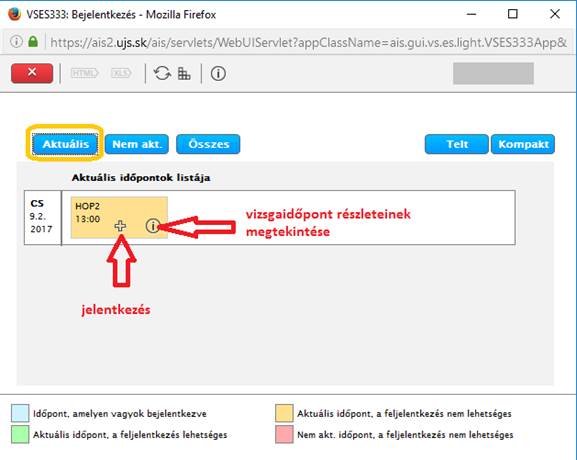Click the green padlock security icon
Image resolution: width=577 pixels, height=460 pixels.
[33, 41]
